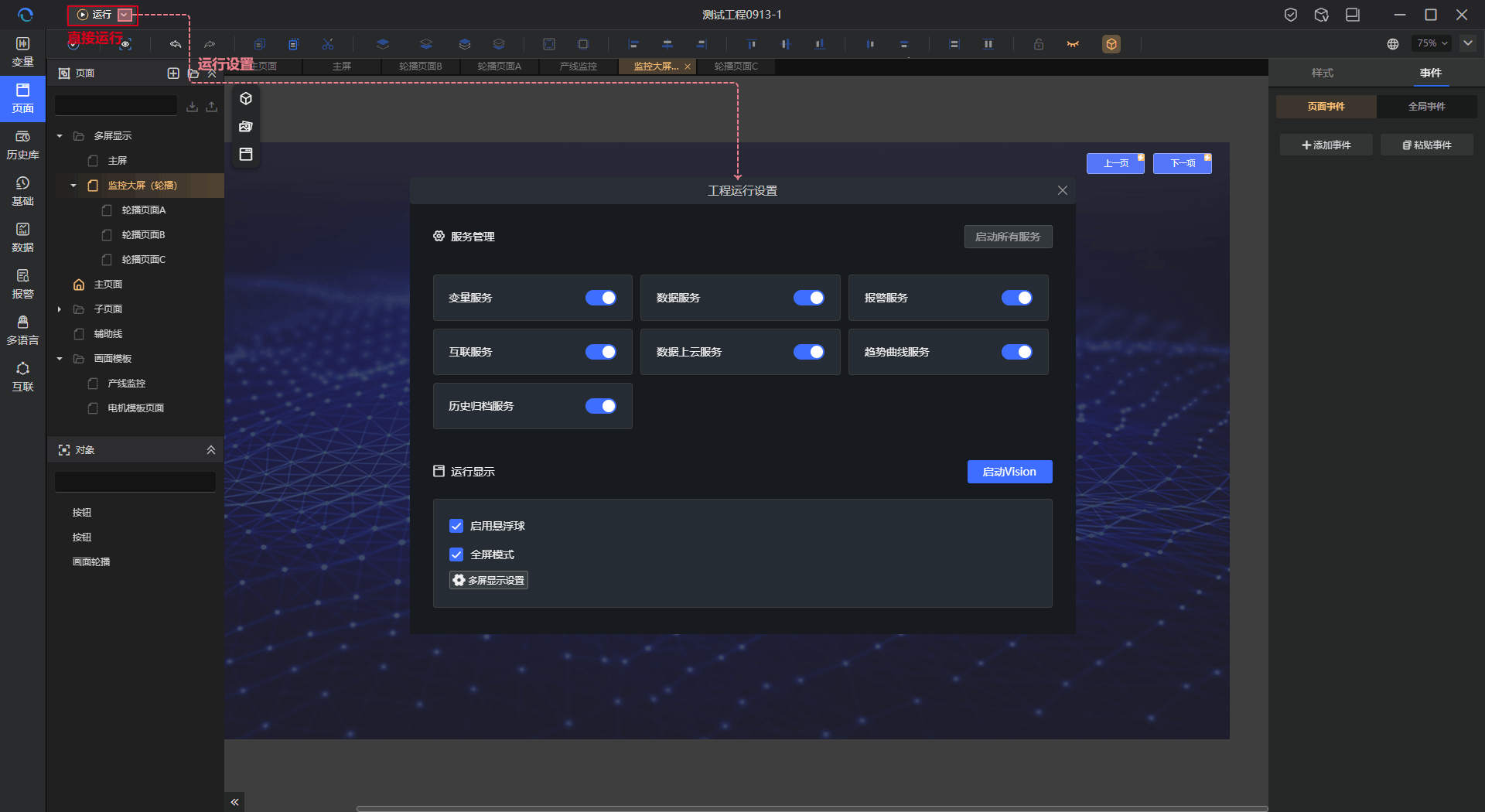Screen dimensions: 1485x812
Task: Uncheck the 启用悬浮球 checkbox
Action: click(456, 526)
